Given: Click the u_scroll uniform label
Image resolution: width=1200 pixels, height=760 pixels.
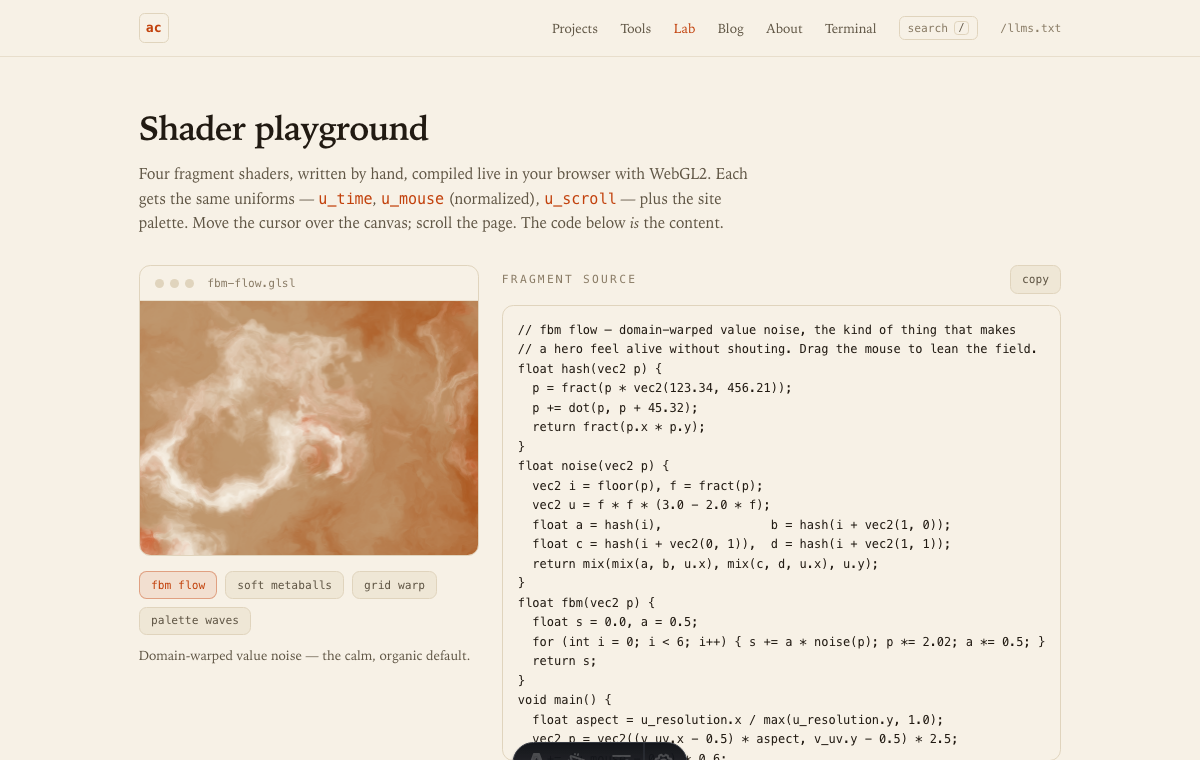Looking at the screenshot, I should (x=580, y=199).
